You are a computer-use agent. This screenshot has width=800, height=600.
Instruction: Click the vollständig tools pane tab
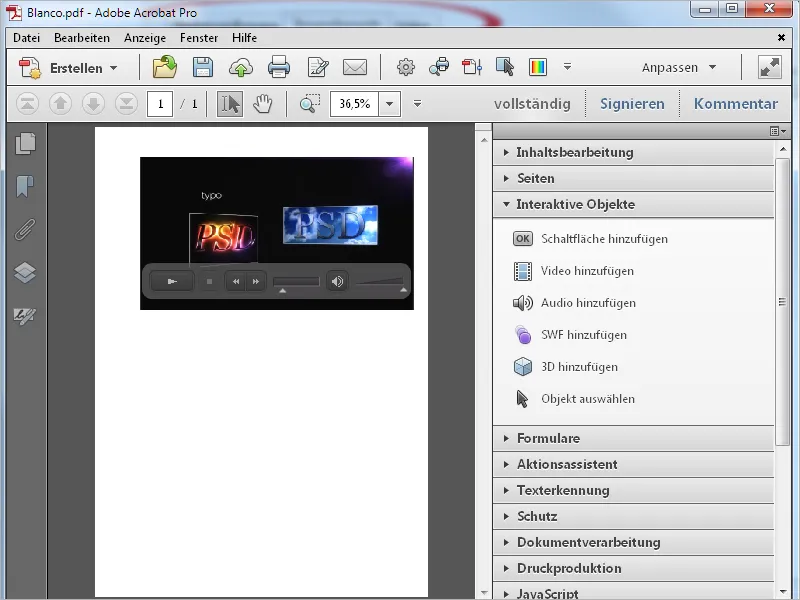pos(532,104)
